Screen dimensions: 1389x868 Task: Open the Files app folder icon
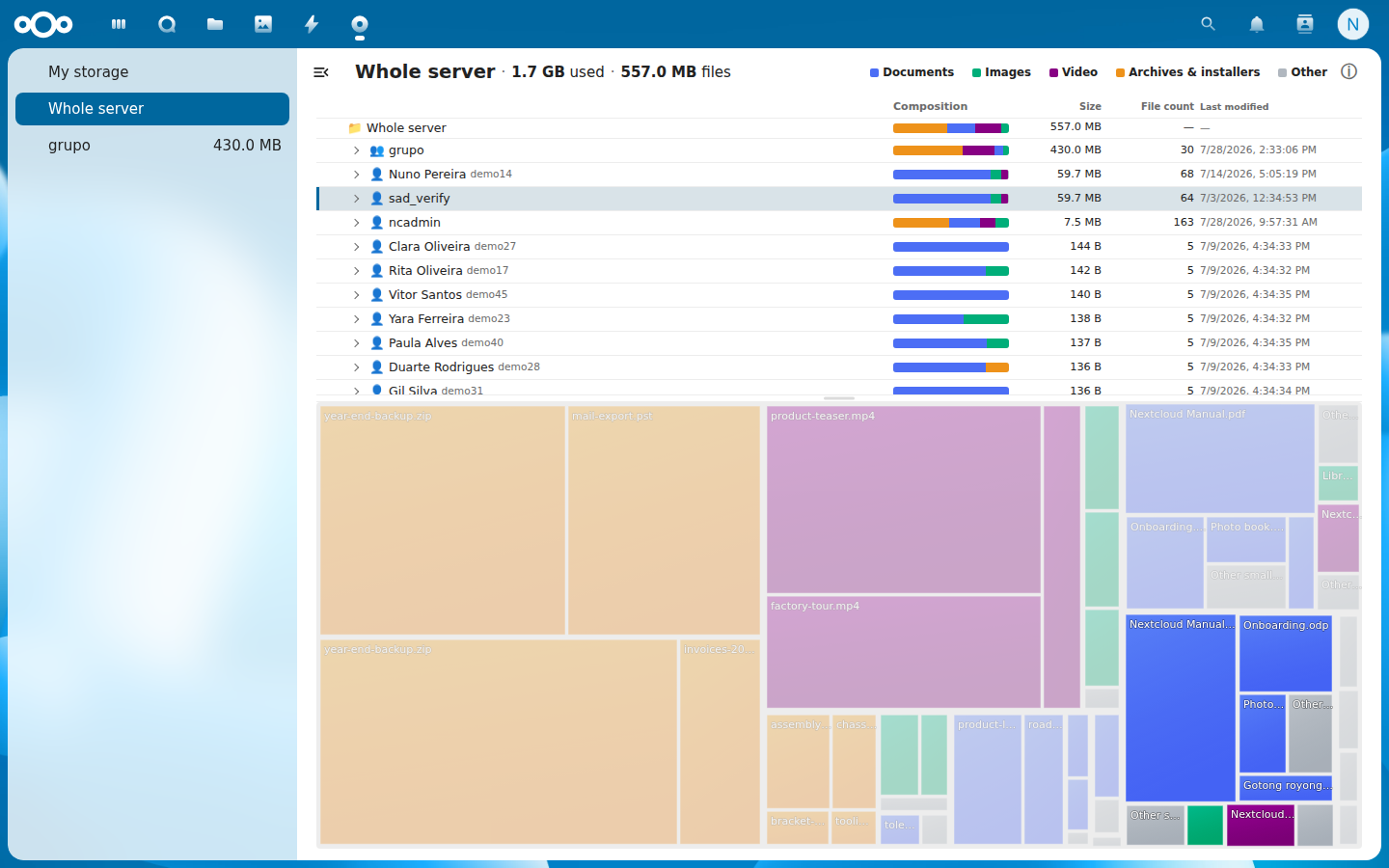pyautogui.click(x=215, y=24)
